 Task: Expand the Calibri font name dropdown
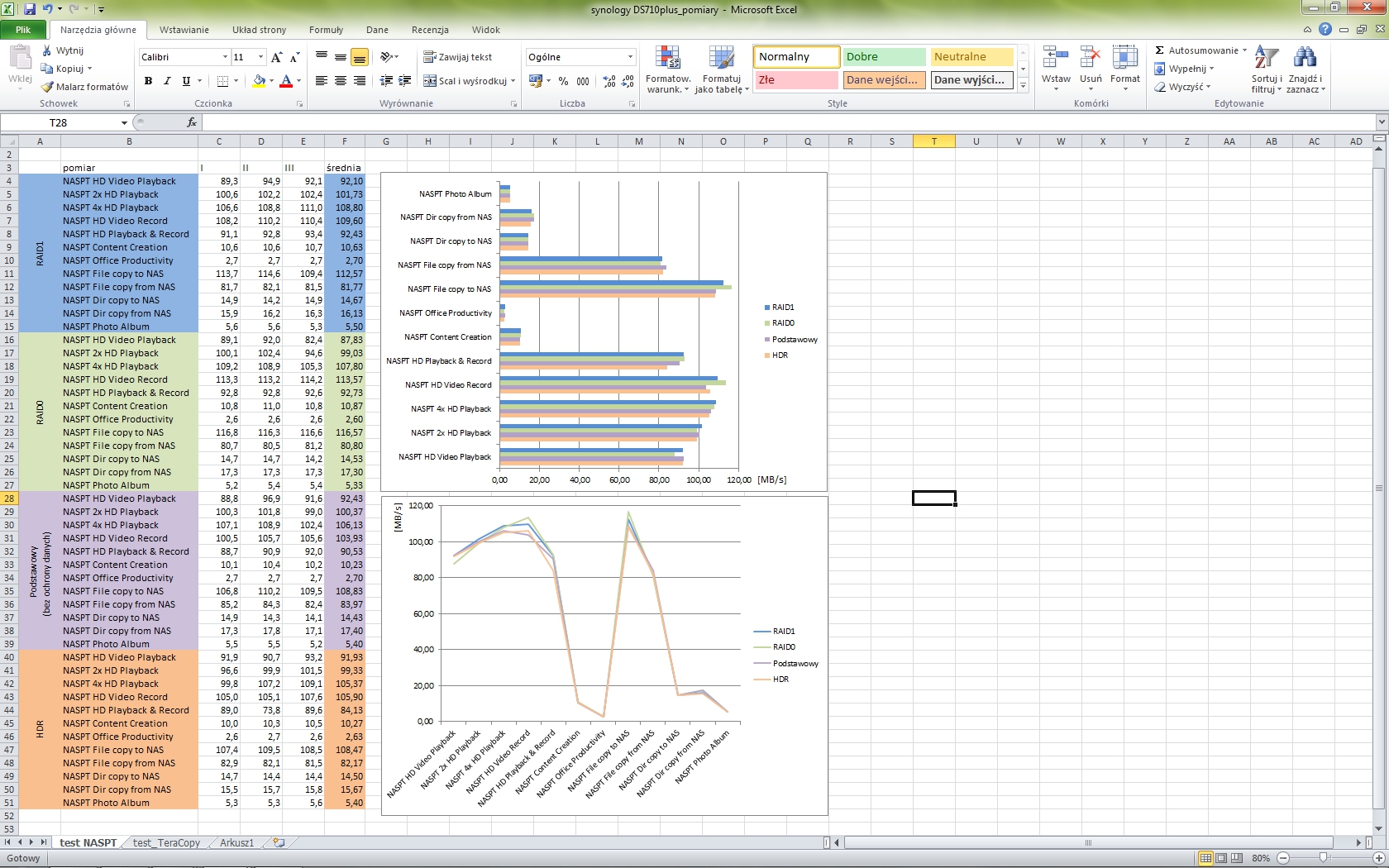click(x=225, y=57)
